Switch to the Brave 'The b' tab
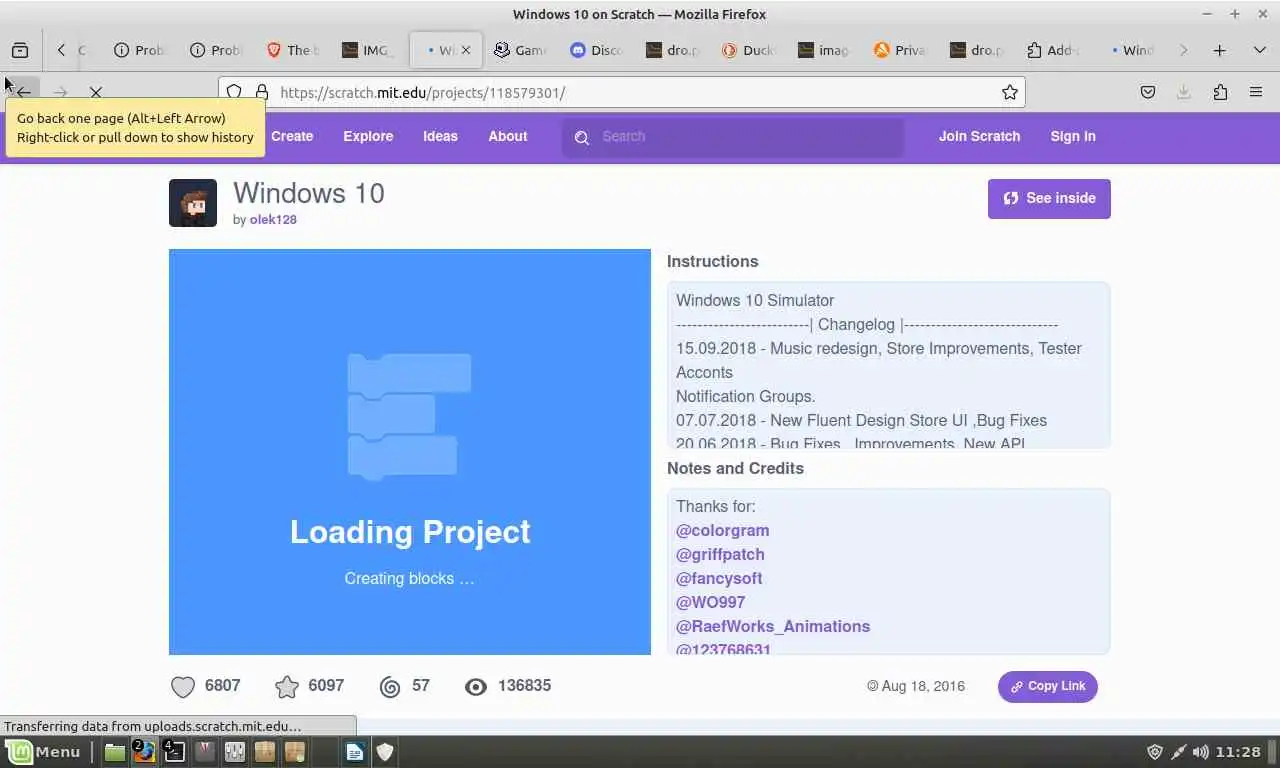Screen dimensions: 1280x768 [293, 50]
